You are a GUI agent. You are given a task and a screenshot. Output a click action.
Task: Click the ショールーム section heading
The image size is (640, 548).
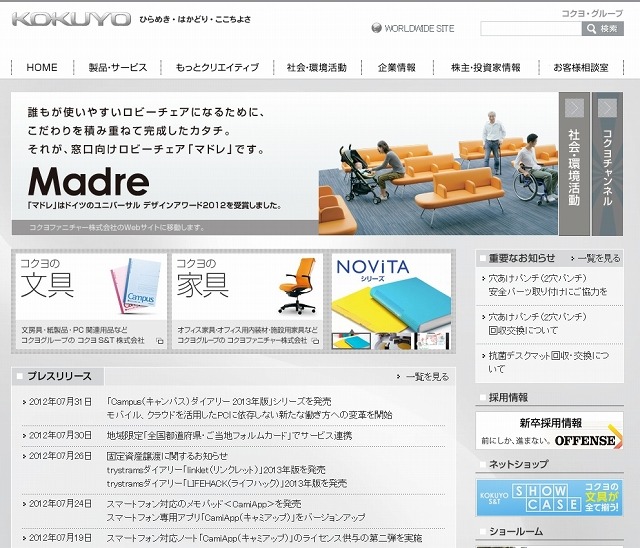tap(516, 531)
